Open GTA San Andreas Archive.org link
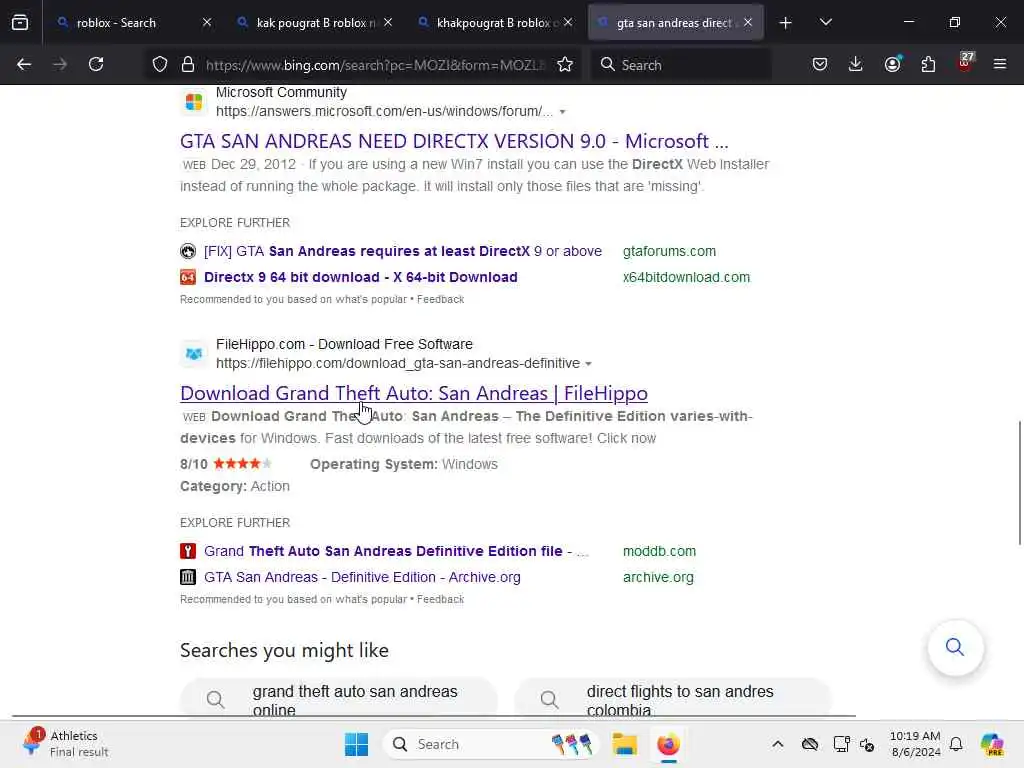 [362, 577]
